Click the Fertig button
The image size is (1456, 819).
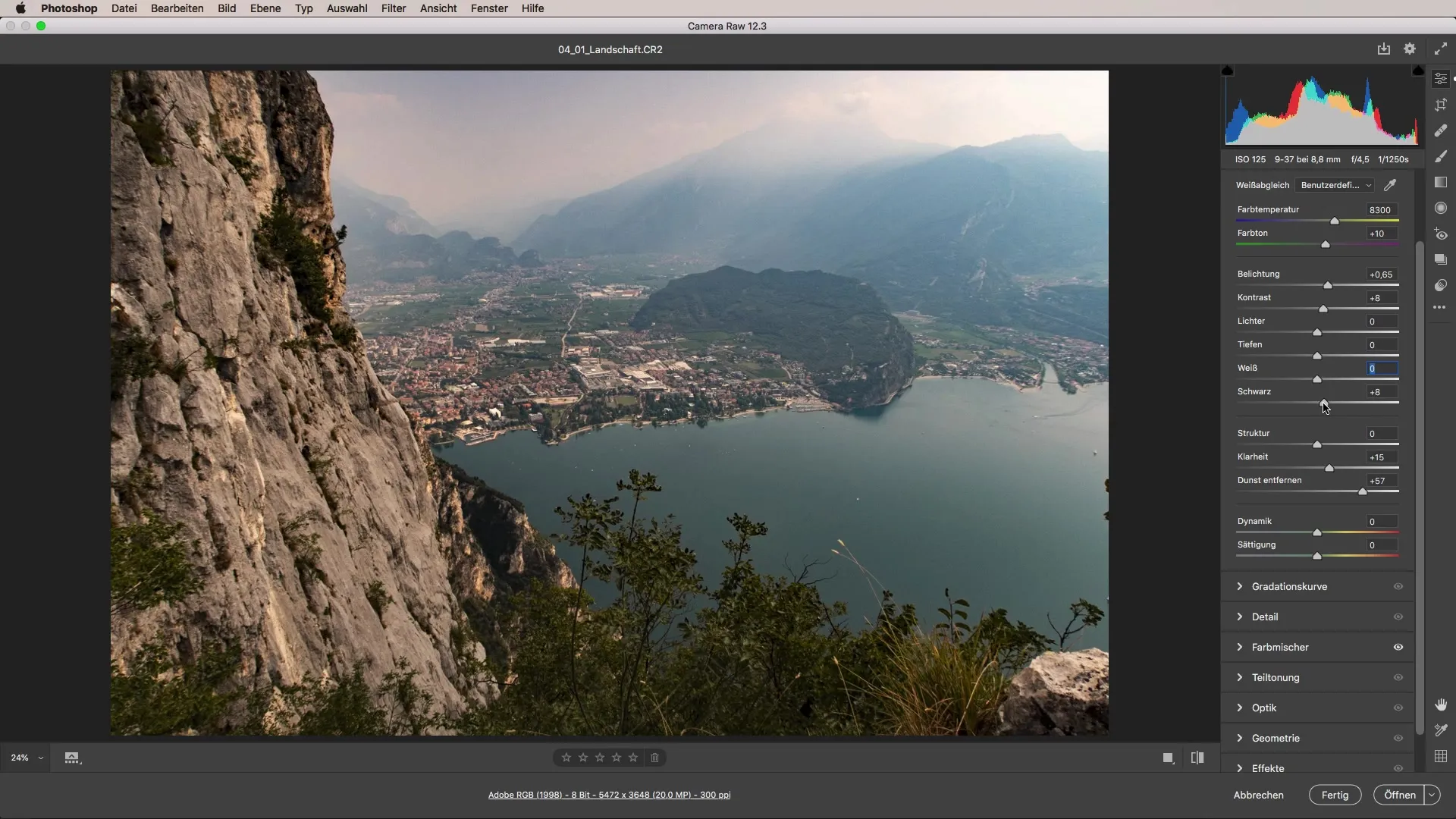tap(1335, 795)
